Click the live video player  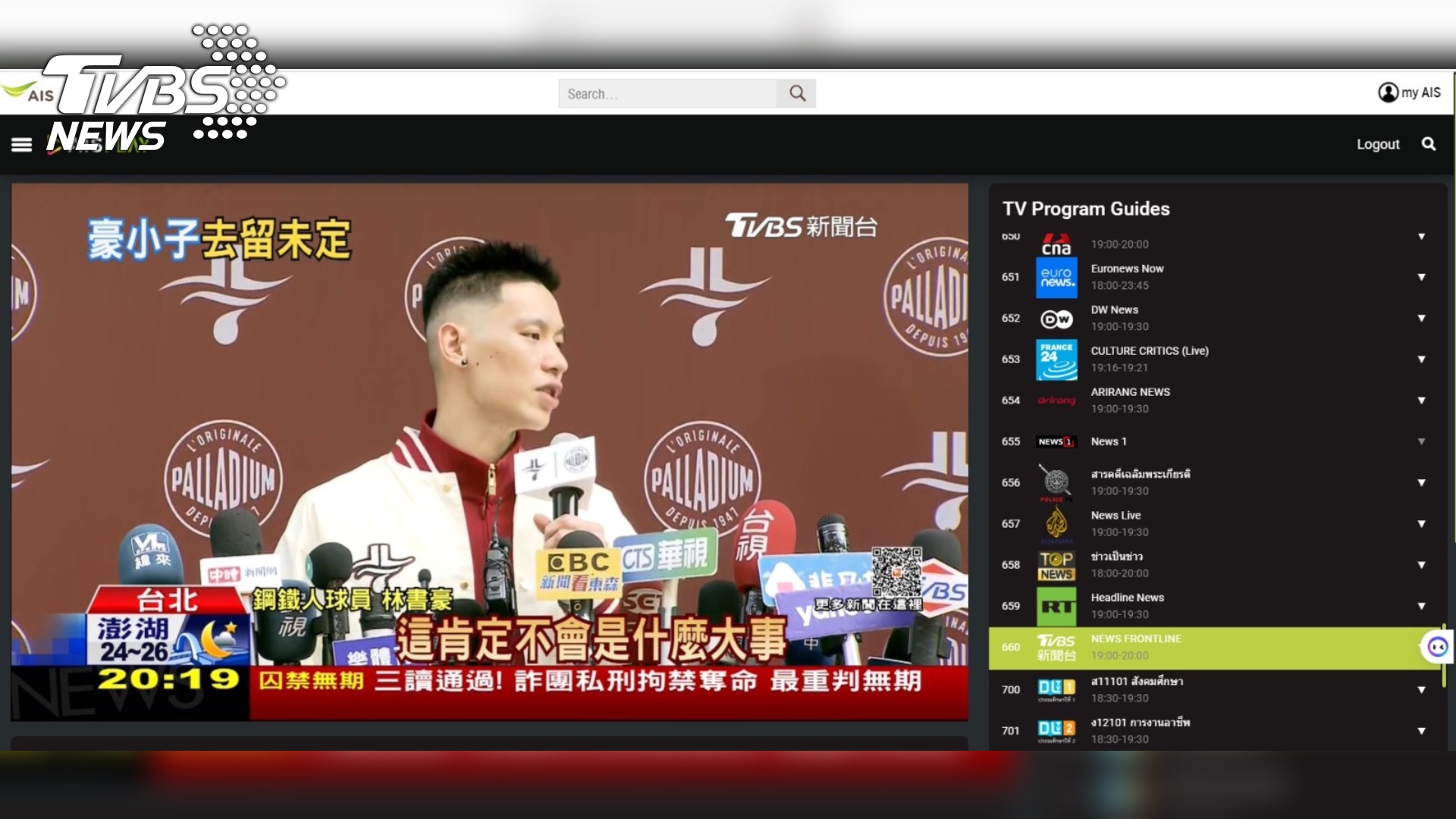[x=490, y=452]
